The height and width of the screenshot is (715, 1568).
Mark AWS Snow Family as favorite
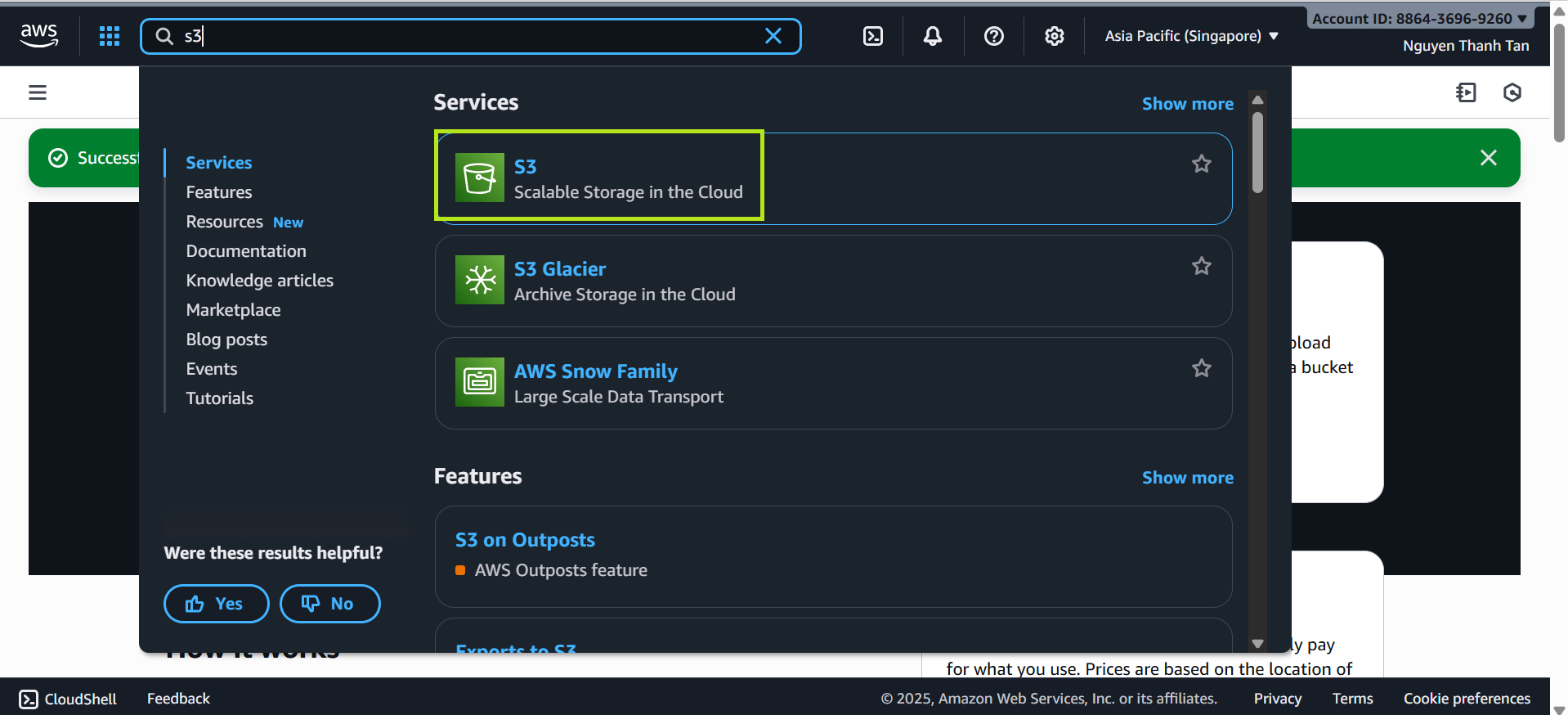coord(1201,368)
